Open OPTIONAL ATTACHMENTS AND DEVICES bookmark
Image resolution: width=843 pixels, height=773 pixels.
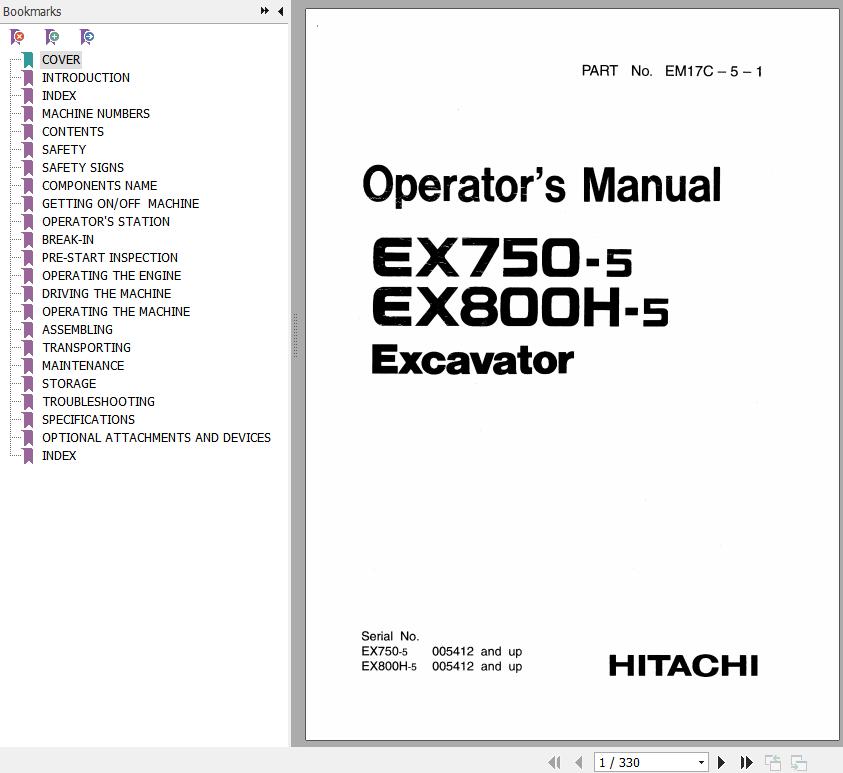click(156, 438)
